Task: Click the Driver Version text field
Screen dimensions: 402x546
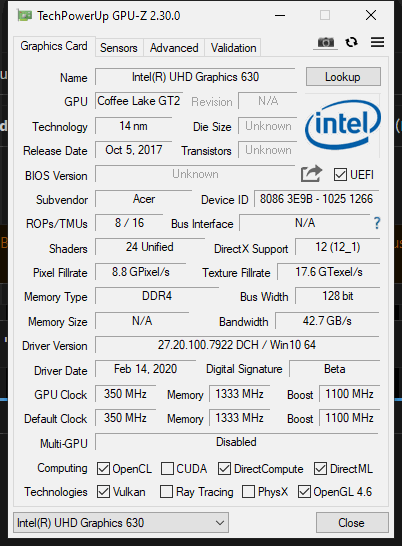Action: coord(237,345)
